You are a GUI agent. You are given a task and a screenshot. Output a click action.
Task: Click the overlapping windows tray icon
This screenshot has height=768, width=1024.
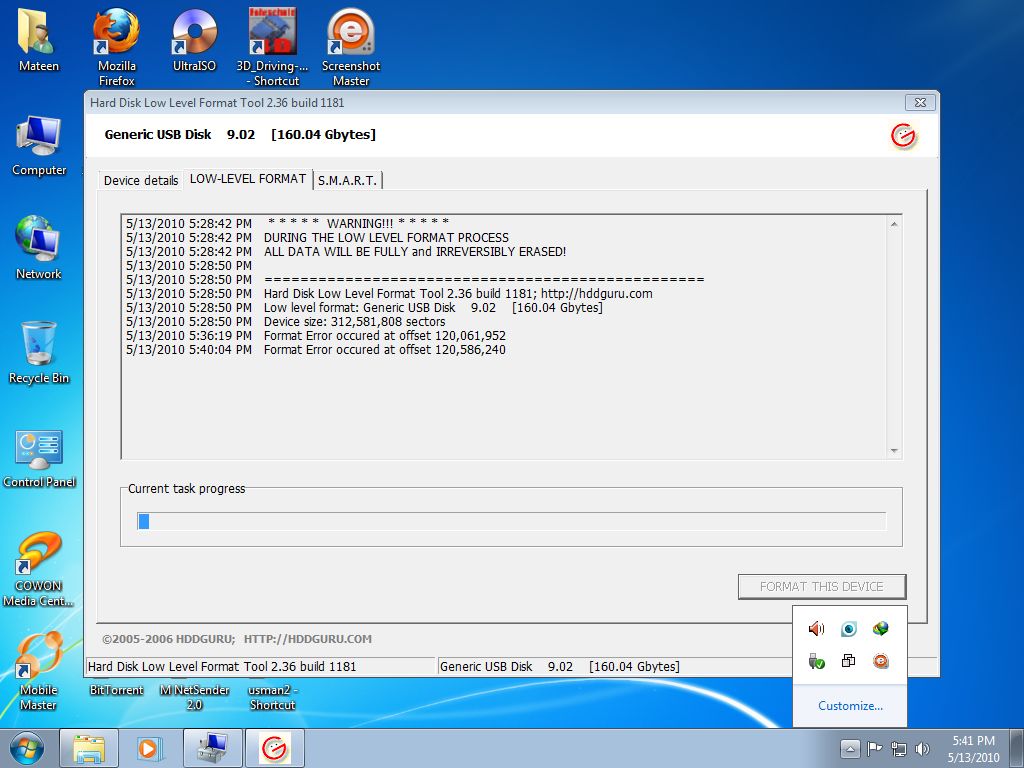(848, 662)
